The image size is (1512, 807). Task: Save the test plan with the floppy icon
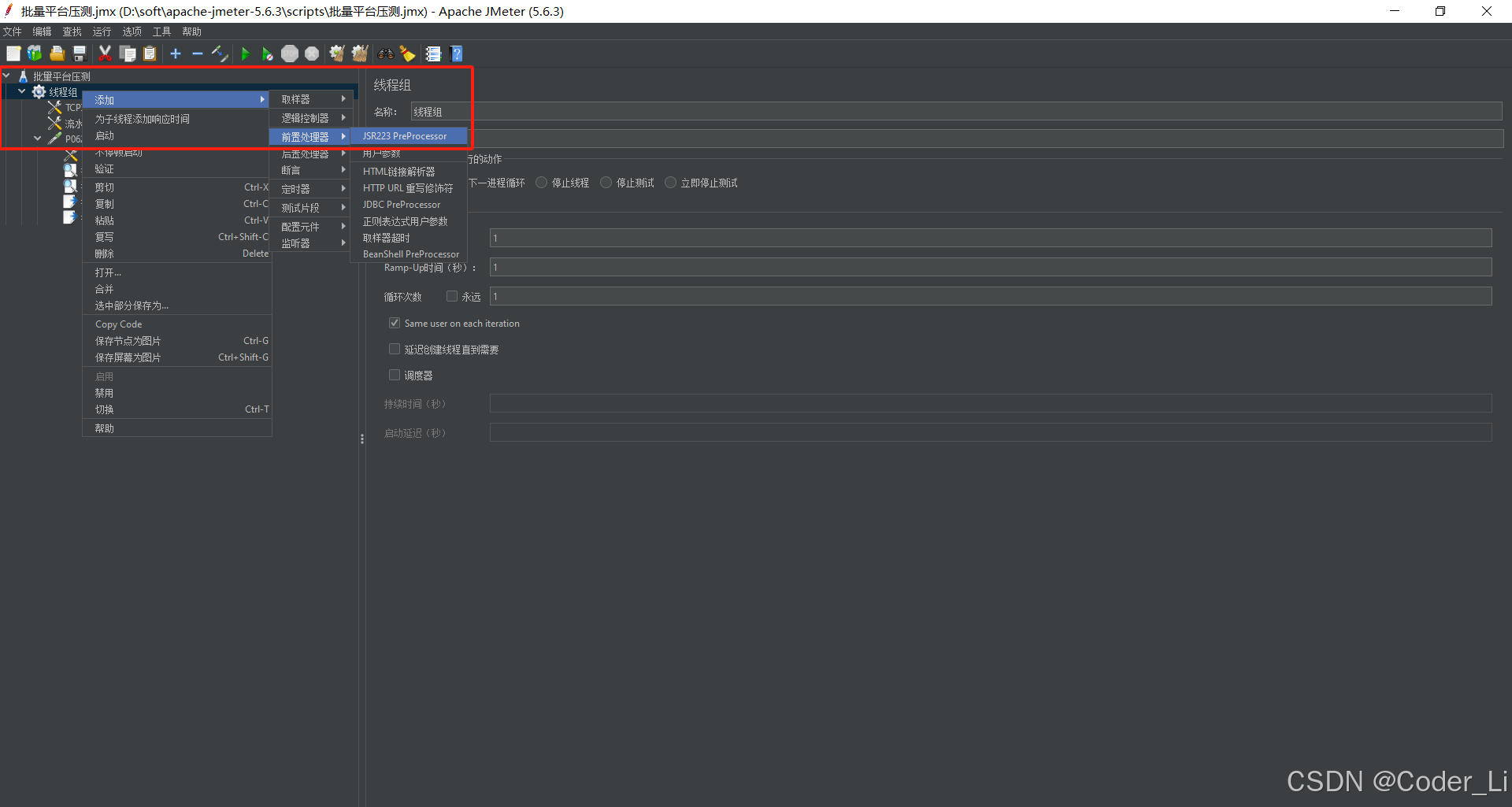coord(80,54)
